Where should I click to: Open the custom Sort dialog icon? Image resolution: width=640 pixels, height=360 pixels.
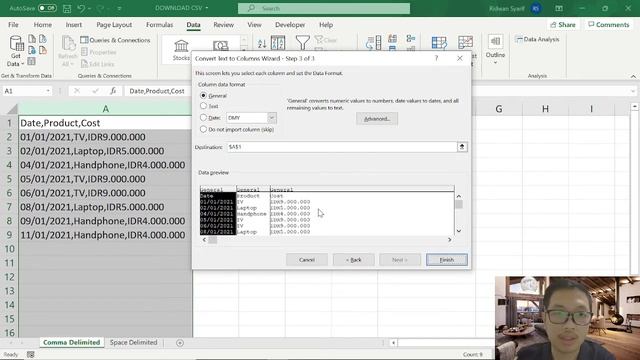(278, 43)
